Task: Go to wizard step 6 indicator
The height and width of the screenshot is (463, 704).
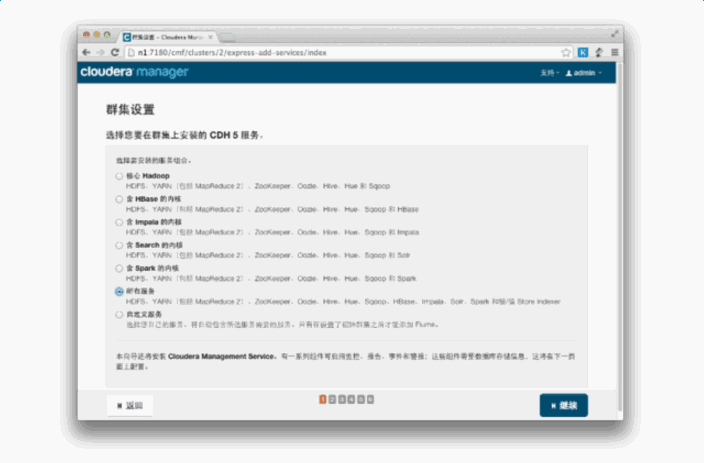Action: 370,399
